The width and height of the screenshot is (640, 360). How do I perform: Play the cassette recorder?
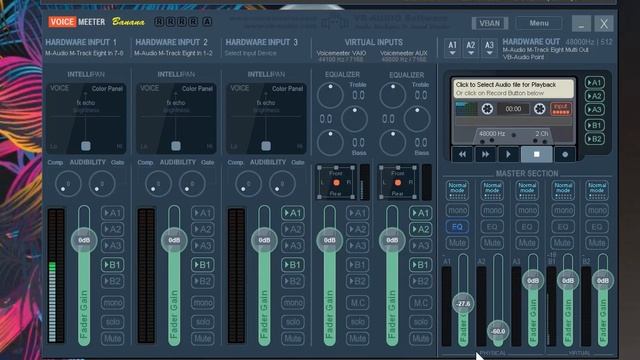click(x=508, y=154)
